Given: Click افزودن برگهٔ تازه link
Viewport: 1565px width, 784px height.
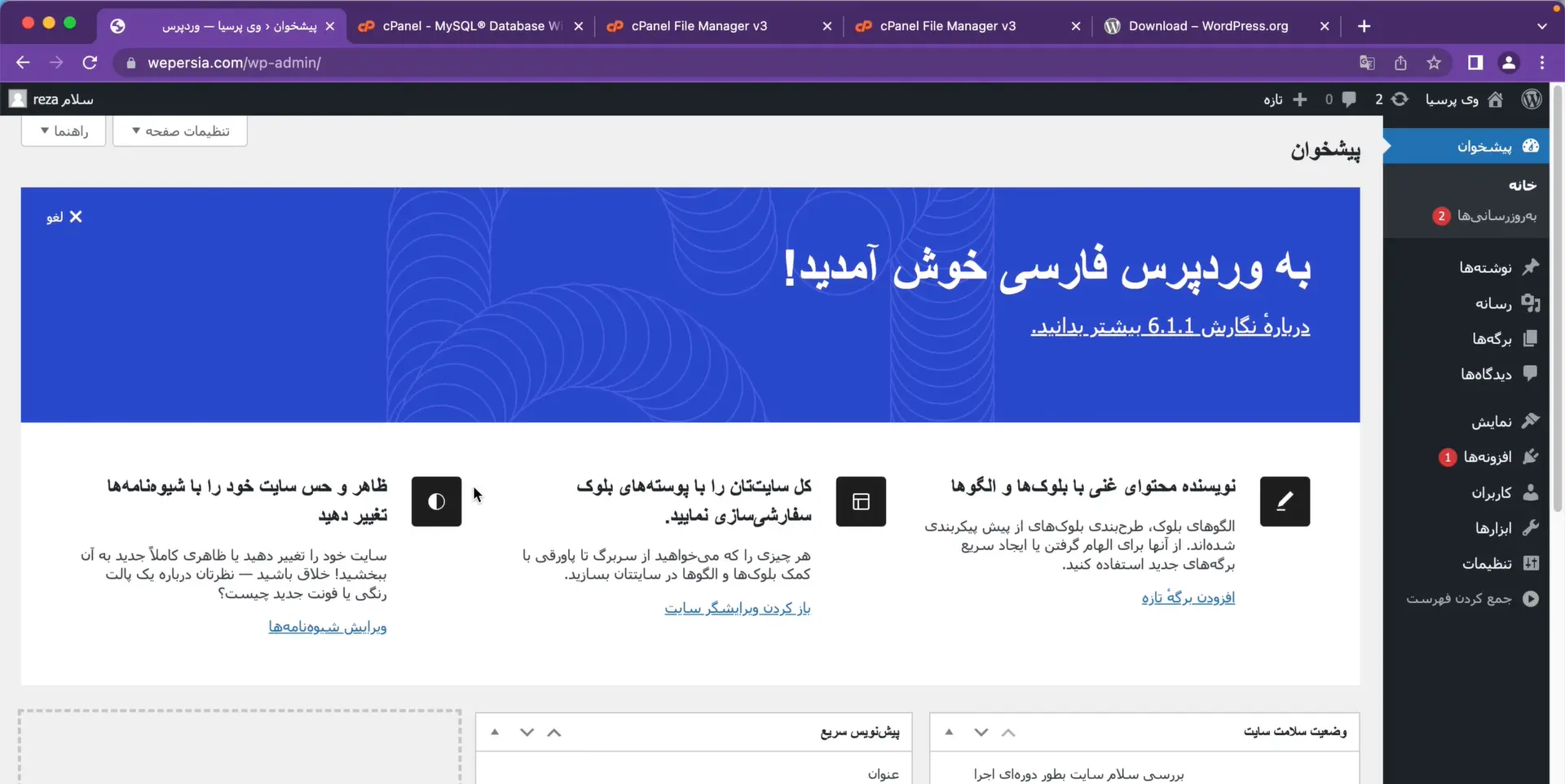Looking at the screenshot, I should click(1188, 597).
